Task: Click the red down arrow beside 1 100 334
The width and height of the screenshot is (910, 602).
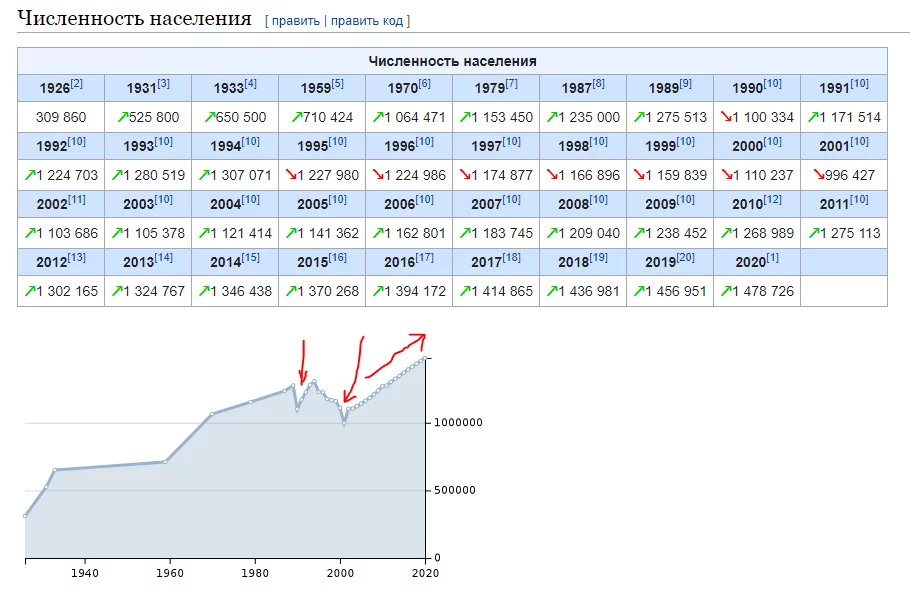Action: 725,117
